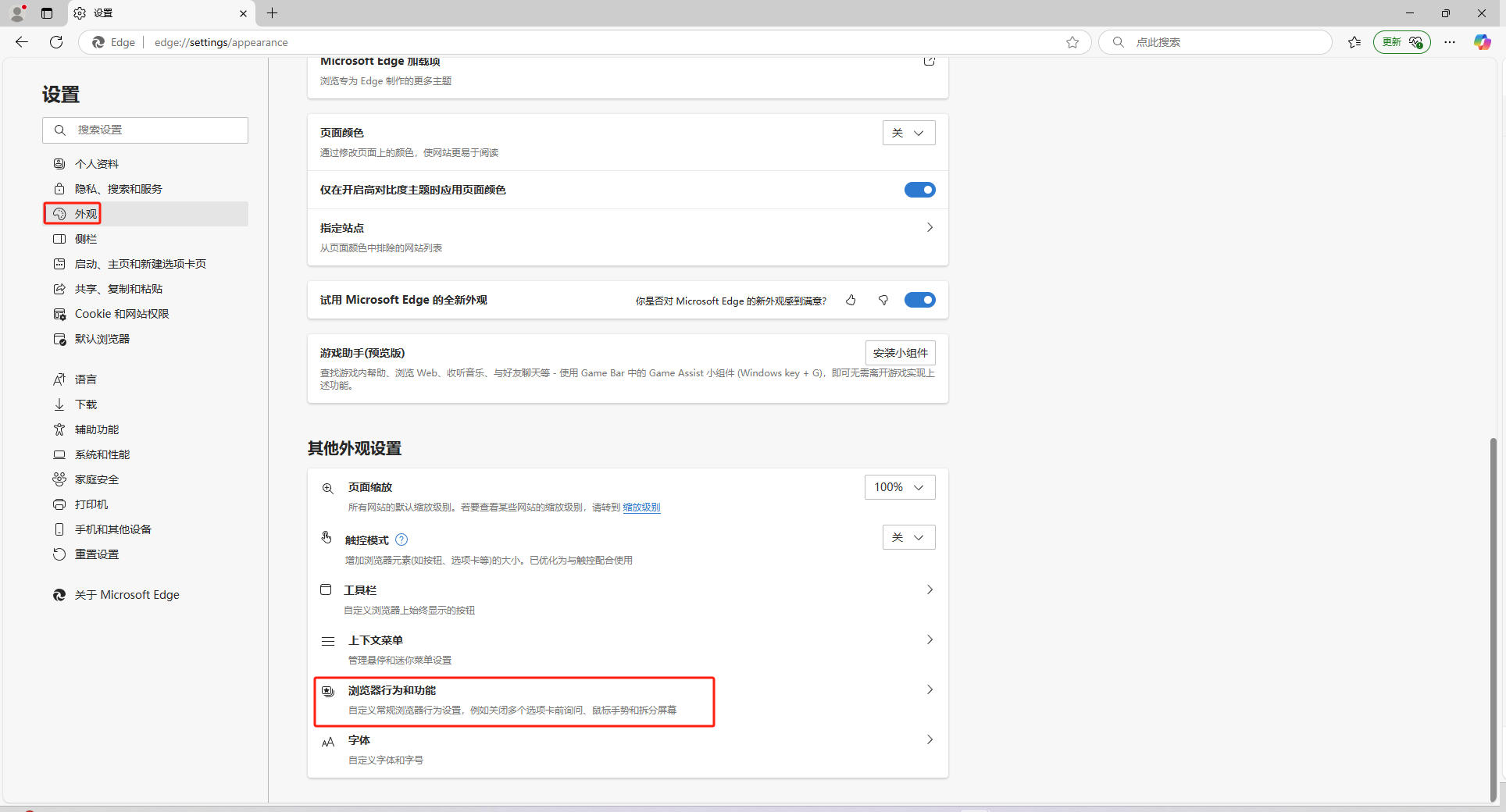
Task: Open 辅助功能 in sidebar
Action: [145, 429]
